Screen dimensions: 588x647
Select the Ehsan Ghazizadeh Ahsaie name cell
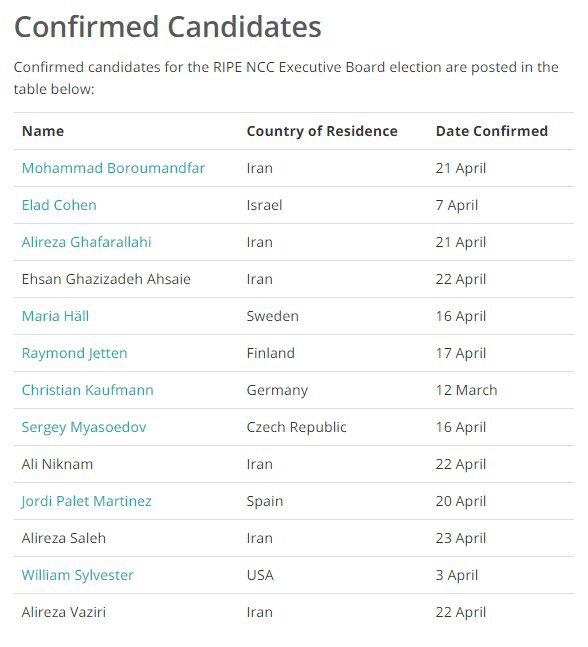[x=106, y=279]
